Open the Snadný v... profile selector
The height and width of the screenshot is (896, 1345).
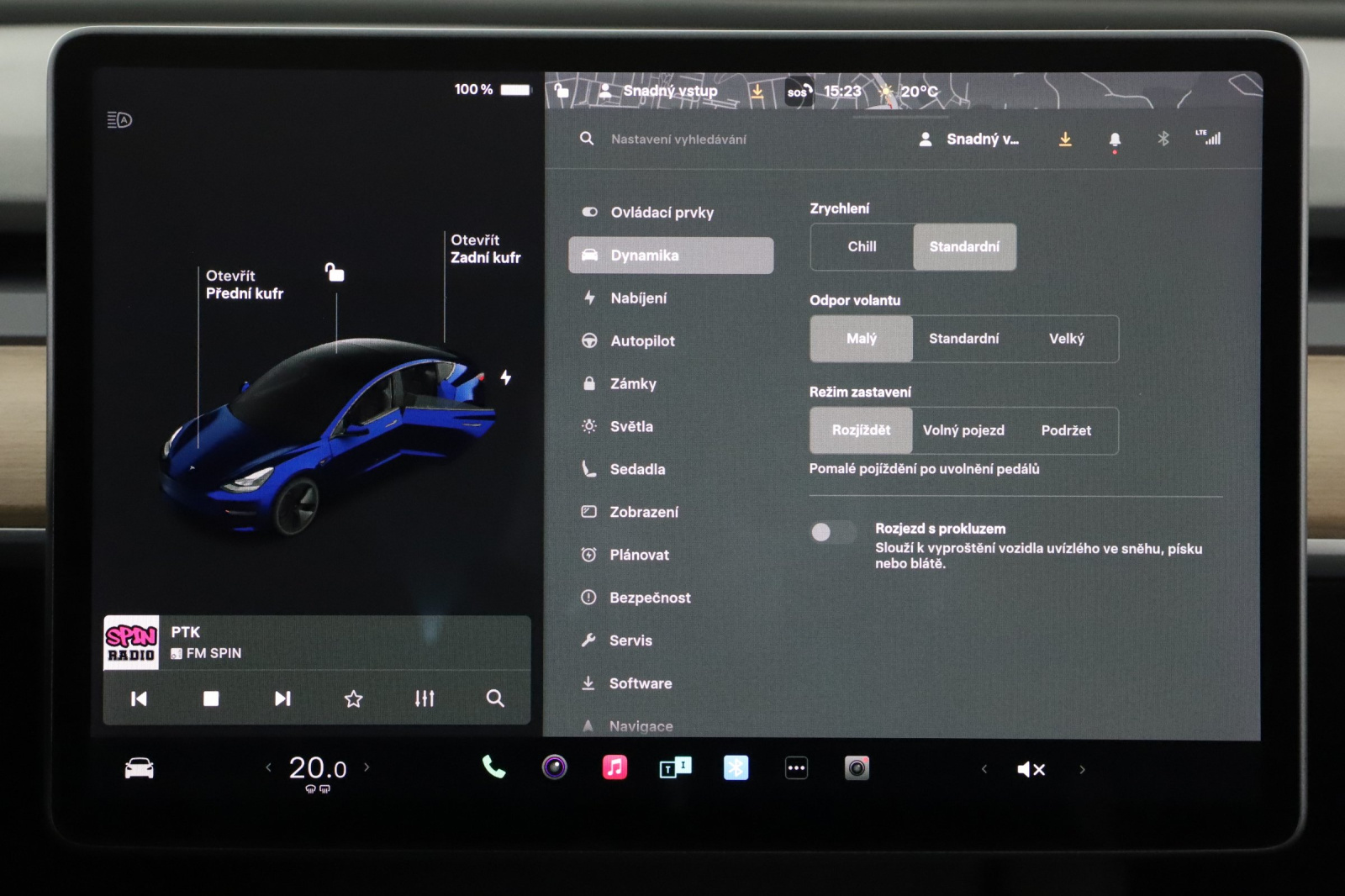[x=970, y=140]
